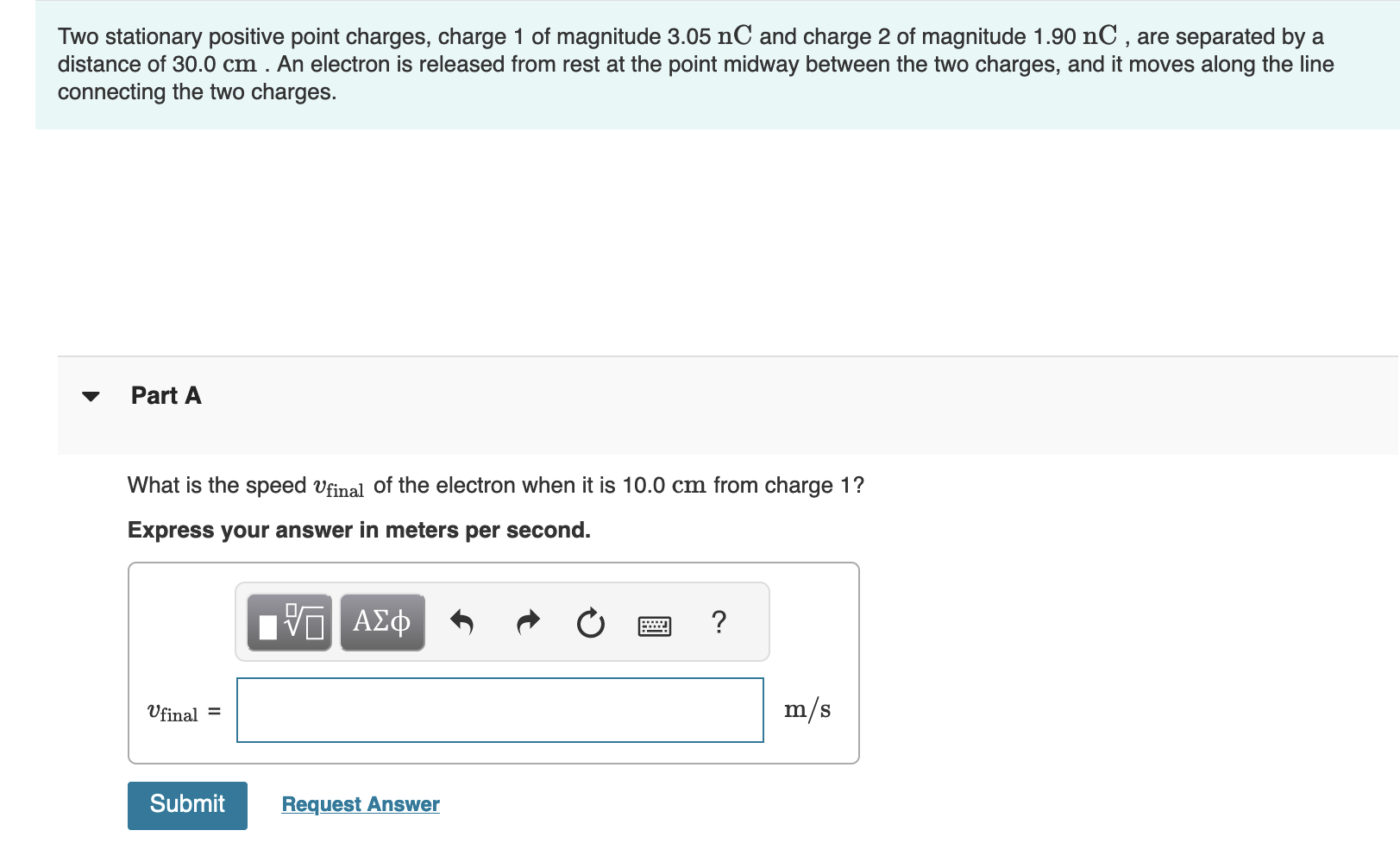Click inside the v_final answer input box
The height and width of the screenshot is (843, 1400).
499,709
